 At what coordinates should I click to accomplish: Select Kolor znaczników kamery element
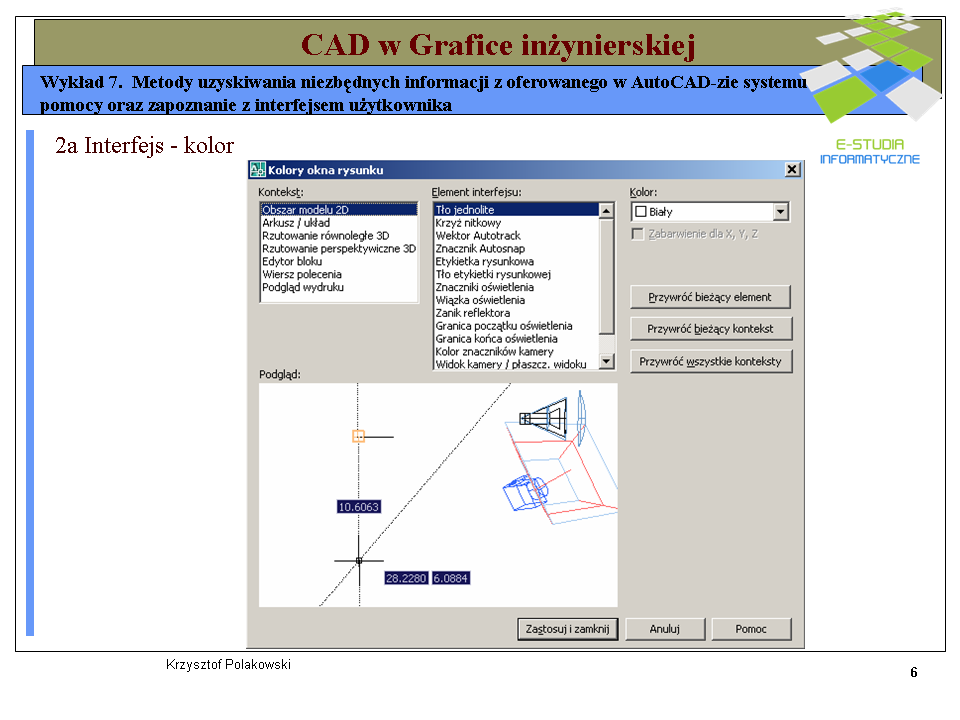516,351
